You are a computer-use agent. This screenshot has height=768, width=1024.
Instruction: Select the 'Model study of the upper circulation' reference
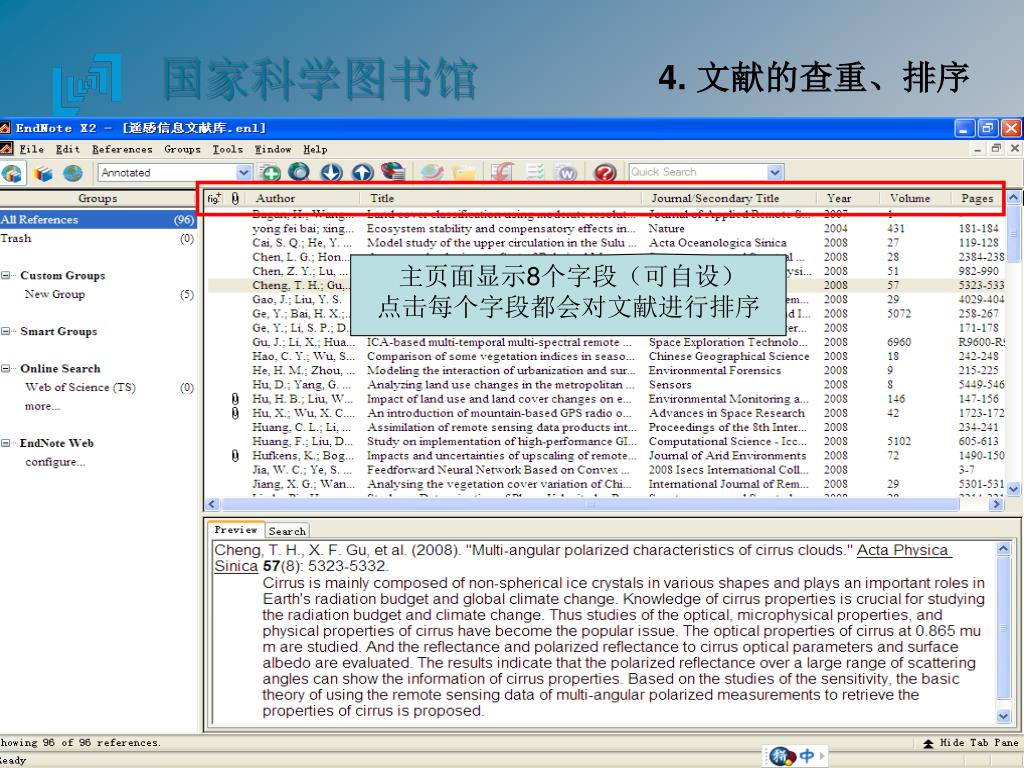point(606,243)
